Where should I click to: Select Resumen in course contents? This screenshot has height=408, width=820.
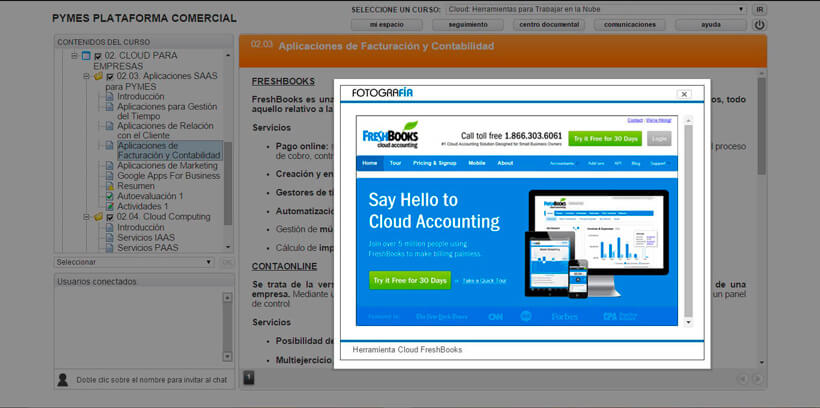135,186
